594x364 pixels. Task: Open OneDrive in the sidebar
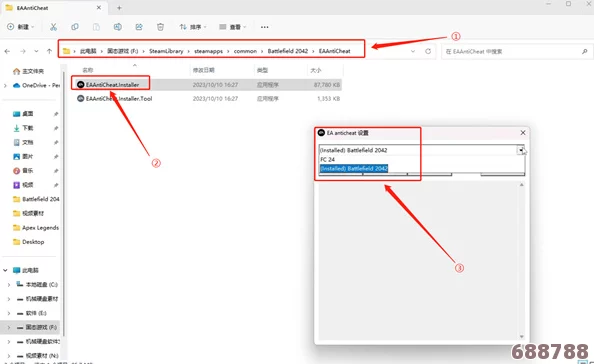click(36, 85)
